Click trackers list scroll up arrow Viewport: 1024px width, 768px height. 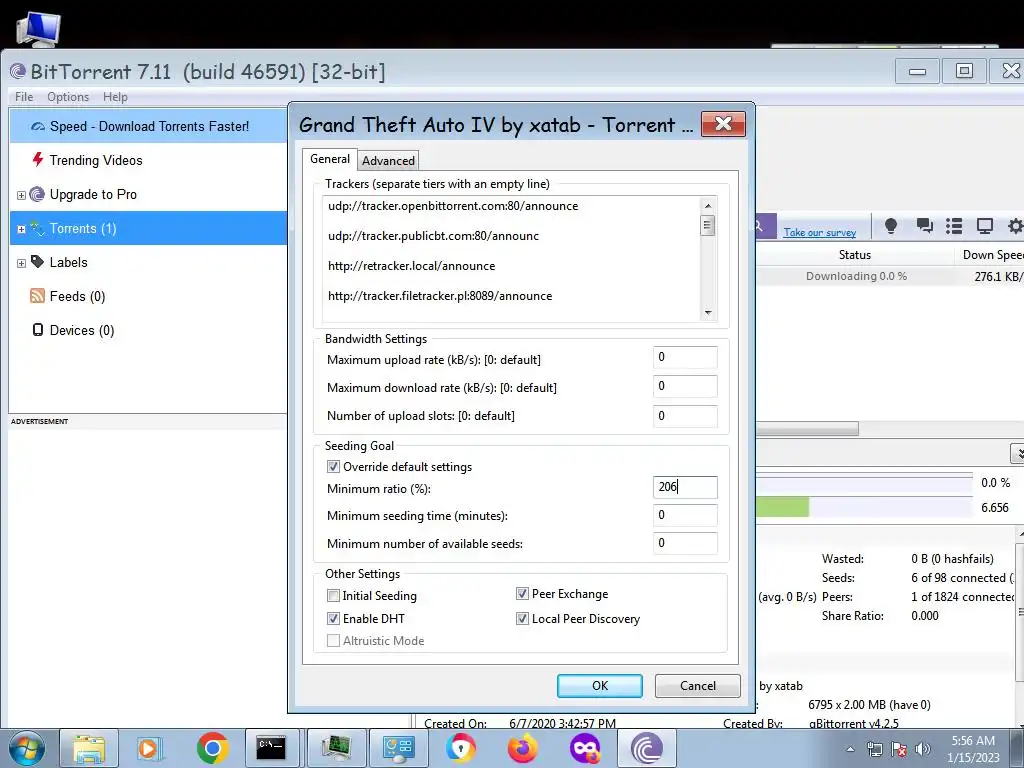(707, 206)
